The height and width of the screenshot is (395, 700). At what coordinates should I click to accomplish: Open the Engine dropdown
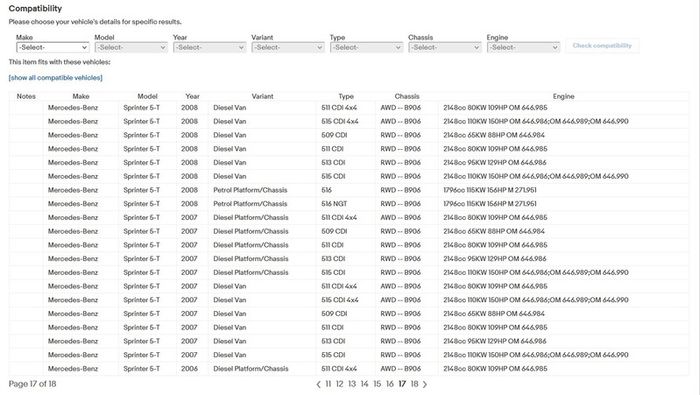point(523,47)
